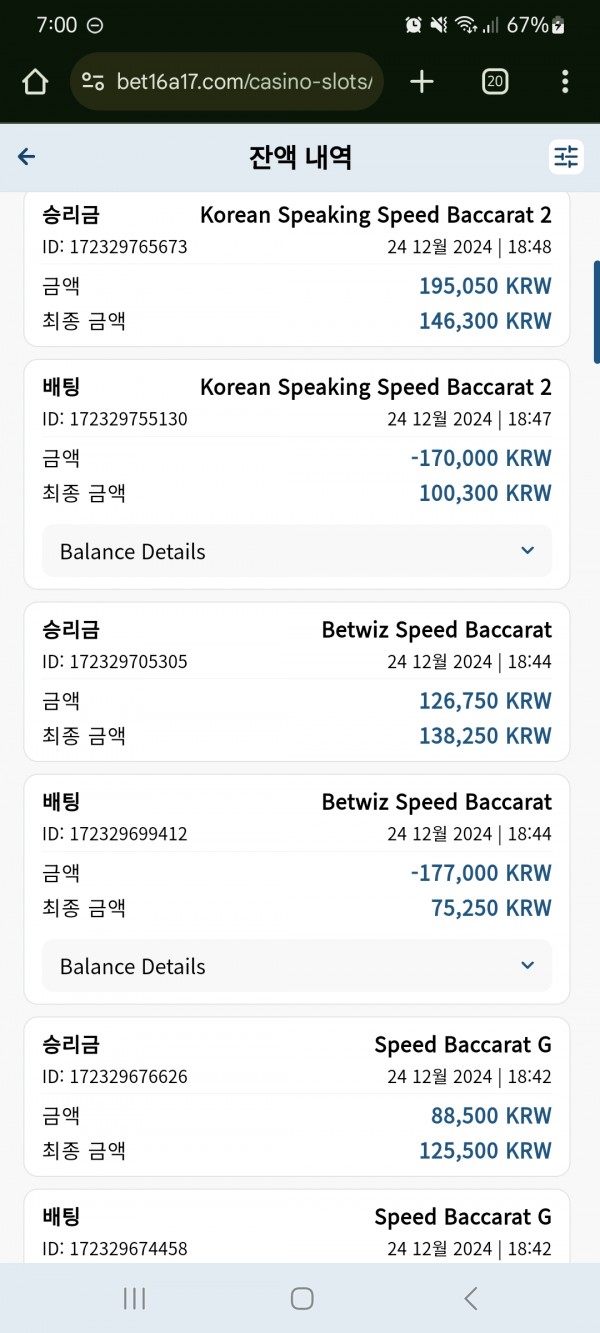Go to the browser home page
600x1333 pixels.
(x=35, y=82)
